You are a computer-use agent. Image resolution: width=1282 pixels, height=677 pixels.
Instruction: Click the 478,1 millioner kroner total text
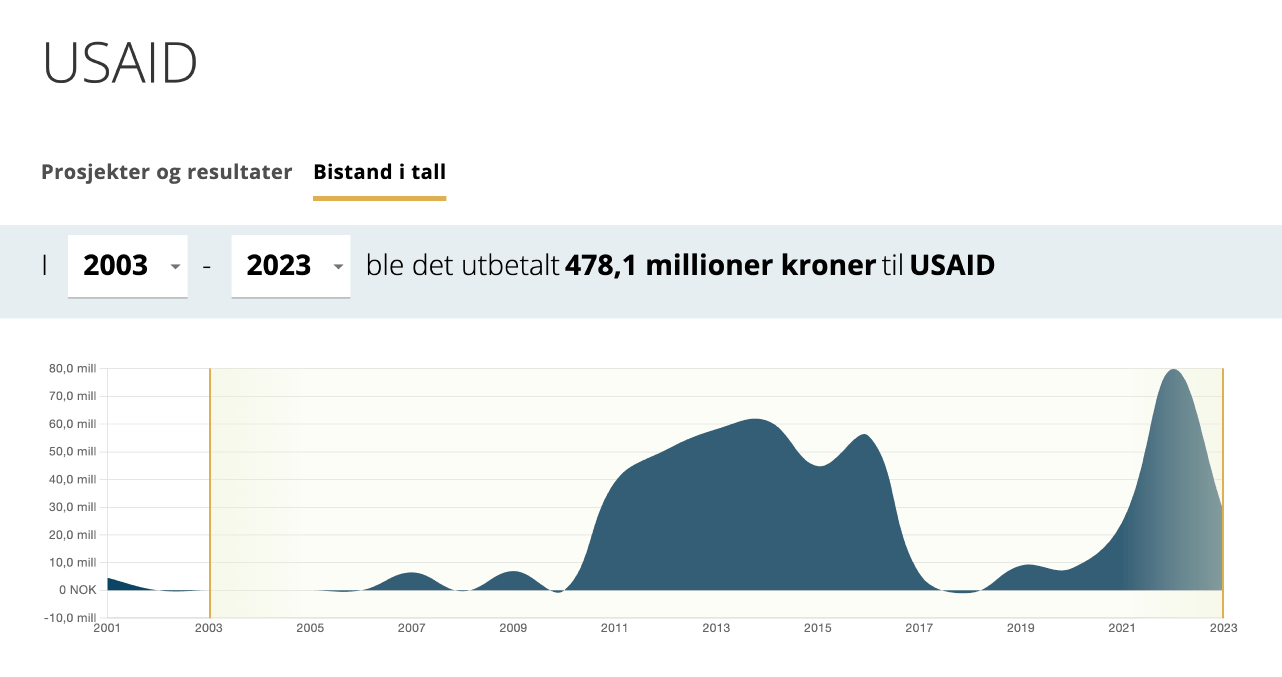tap(720, 266)
